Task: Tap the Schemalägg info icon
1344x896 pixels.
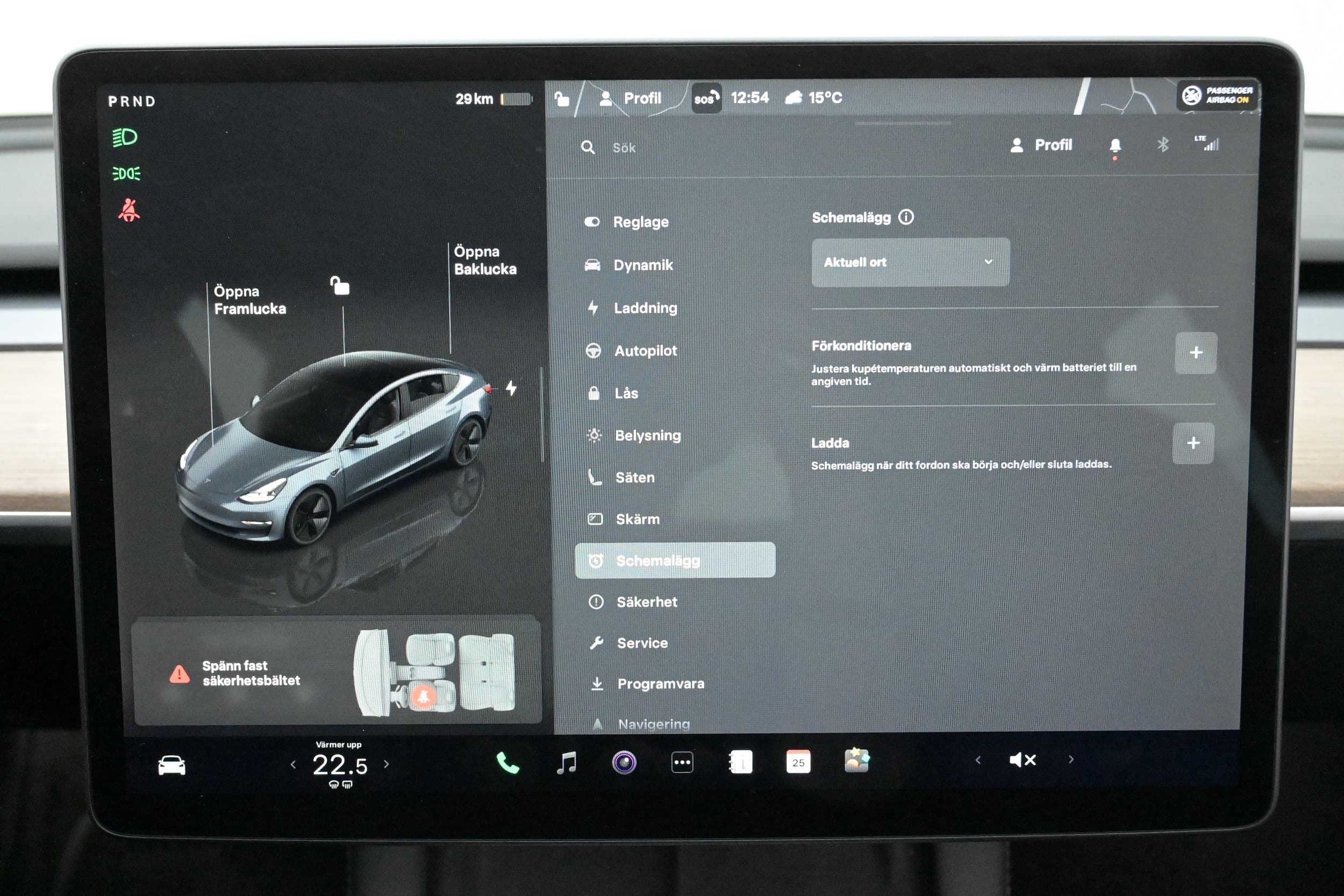Action: pos(906,217)
